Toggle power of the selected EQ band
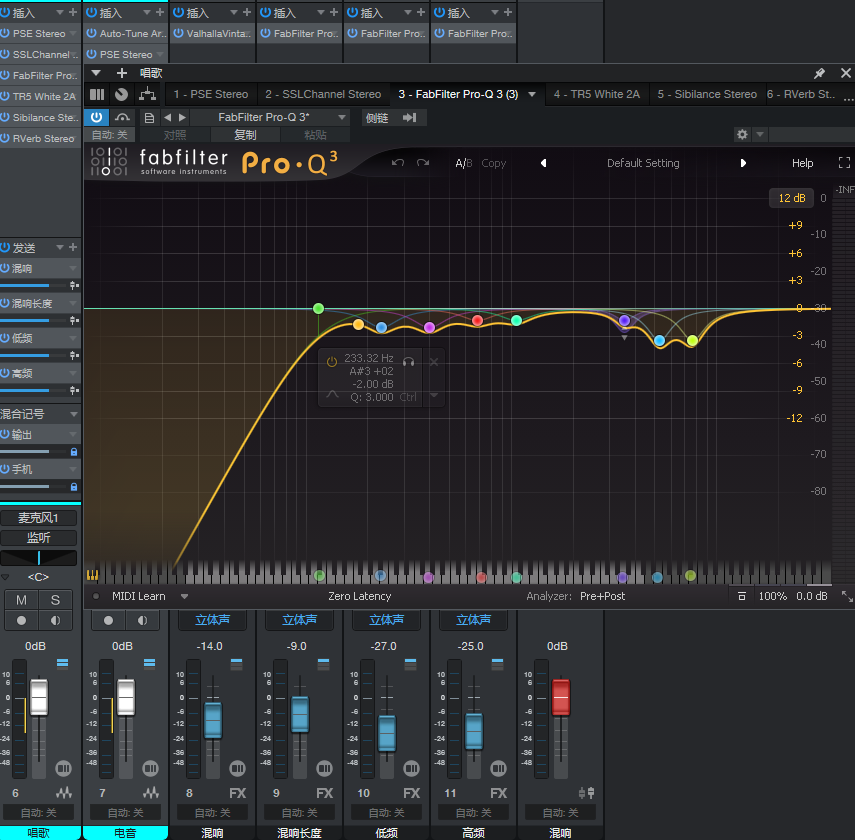855x840 pixels. coord(332,362)
